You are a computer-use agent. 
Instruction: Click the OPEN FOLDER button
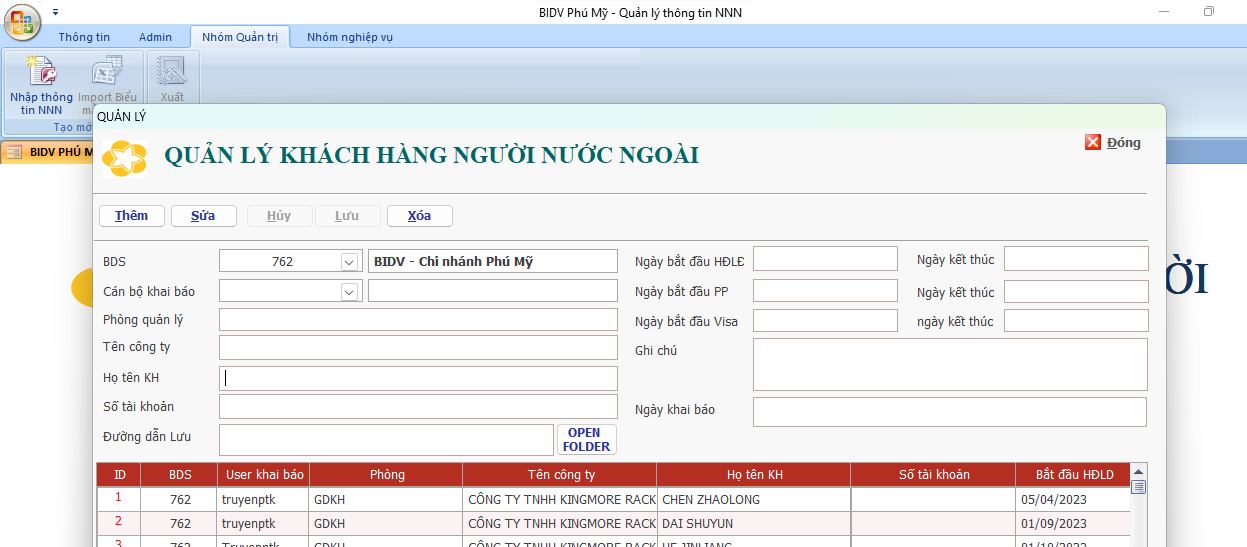coord(587,440)
